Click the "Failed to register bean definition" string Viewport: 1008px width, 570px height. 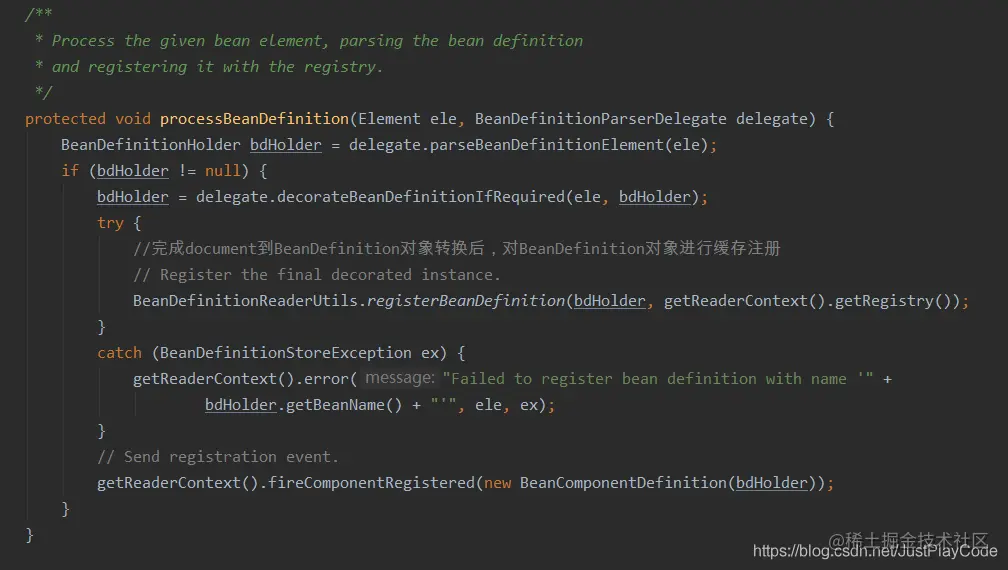pyautogui.click(x=658, y=379)
